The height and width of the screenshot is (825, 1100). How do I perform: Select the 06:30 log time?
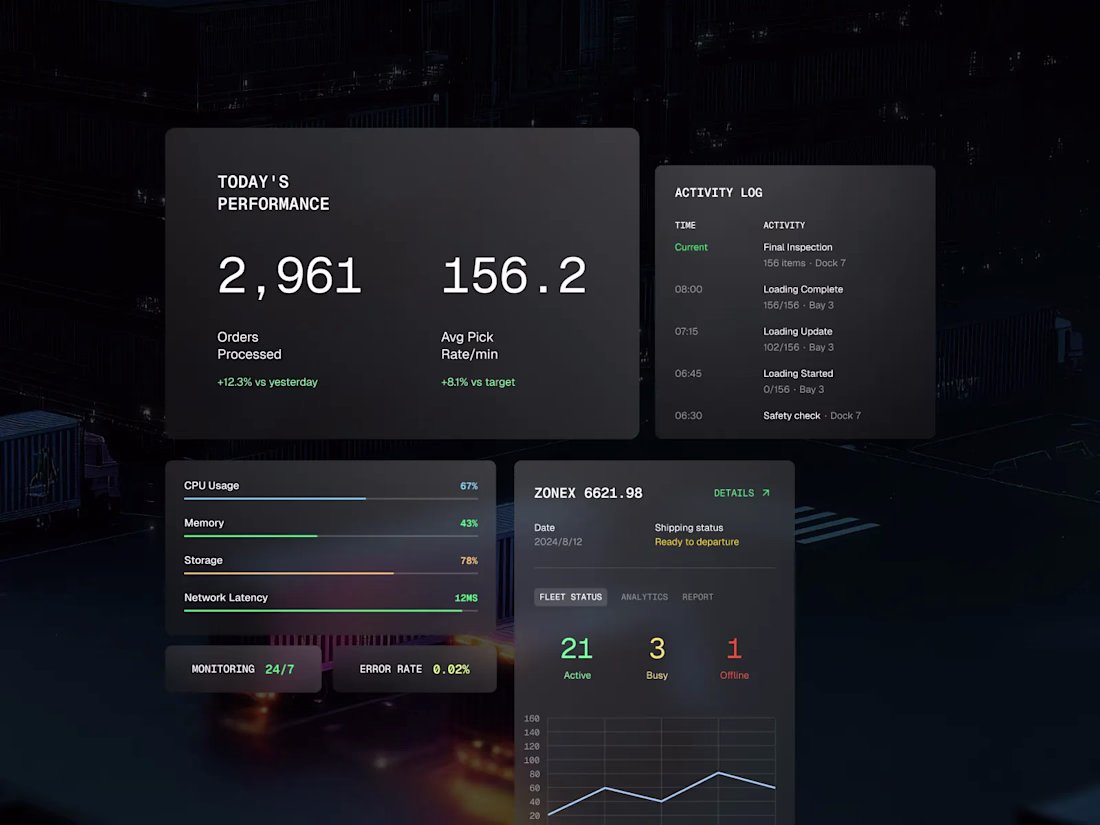tap(688, 415)
